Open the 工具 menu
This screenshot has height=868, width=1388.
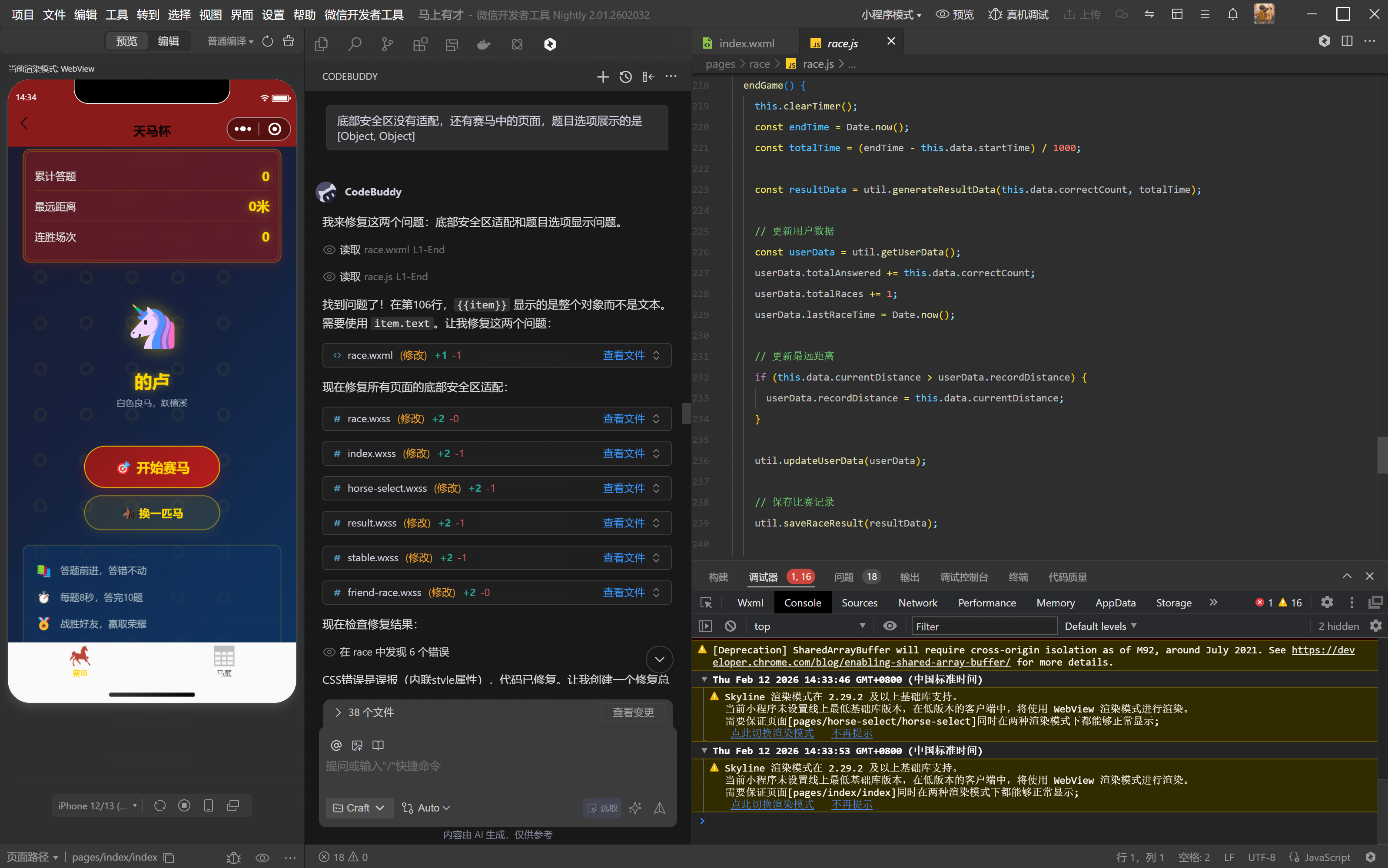click(116, 14)
